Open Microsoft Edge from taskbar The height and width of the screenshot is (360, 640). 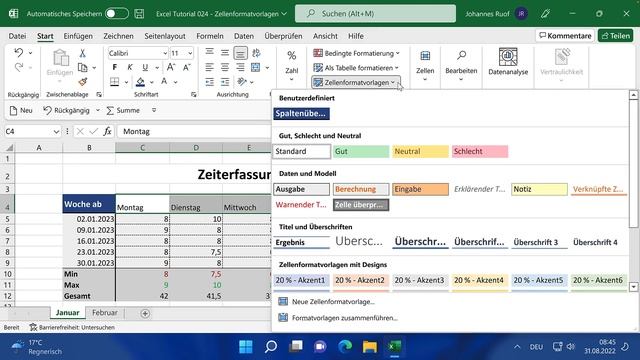[x=345, y=347]
